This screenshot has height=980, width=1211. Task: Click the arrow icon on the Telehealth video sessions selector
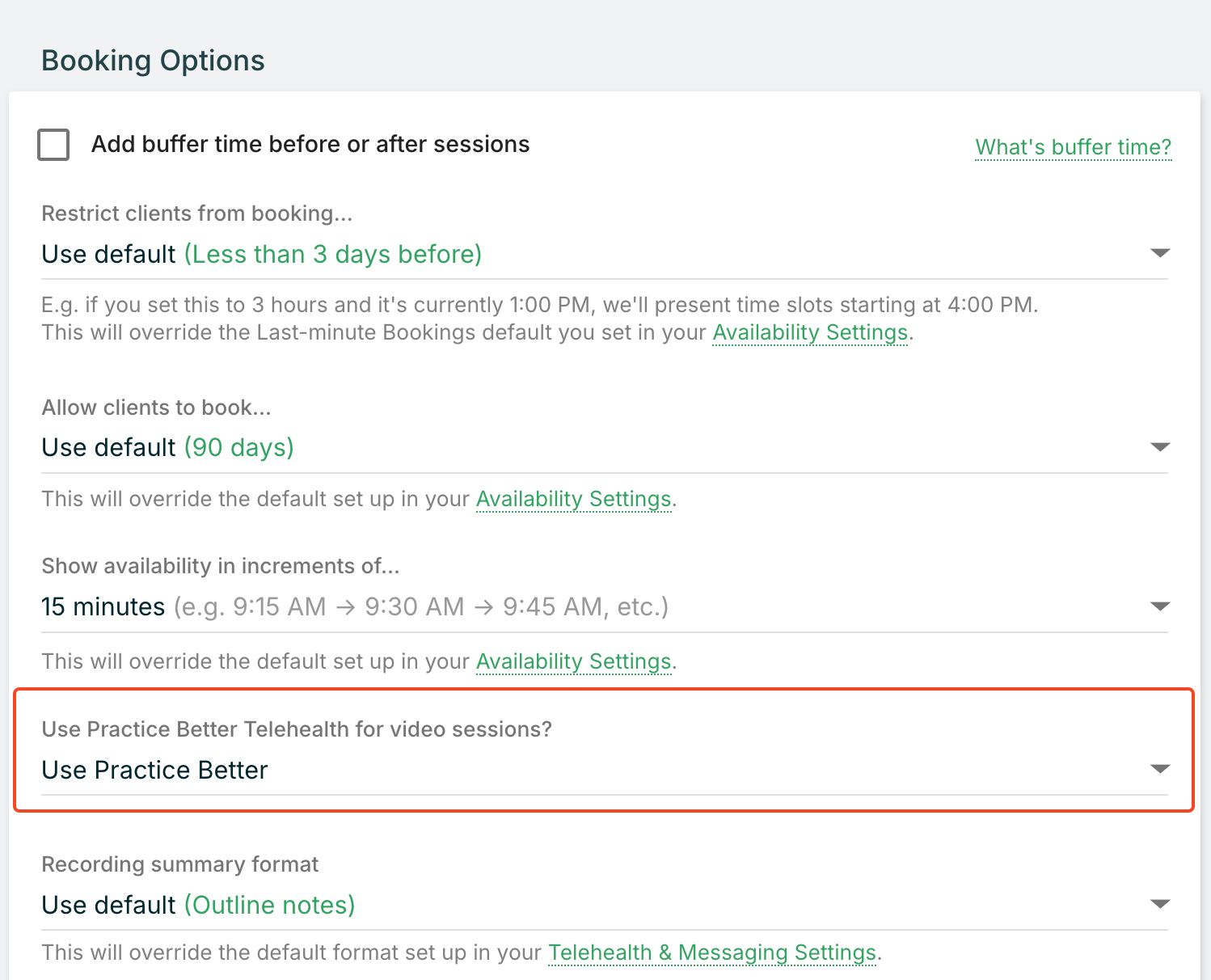tap(1159, 769)
